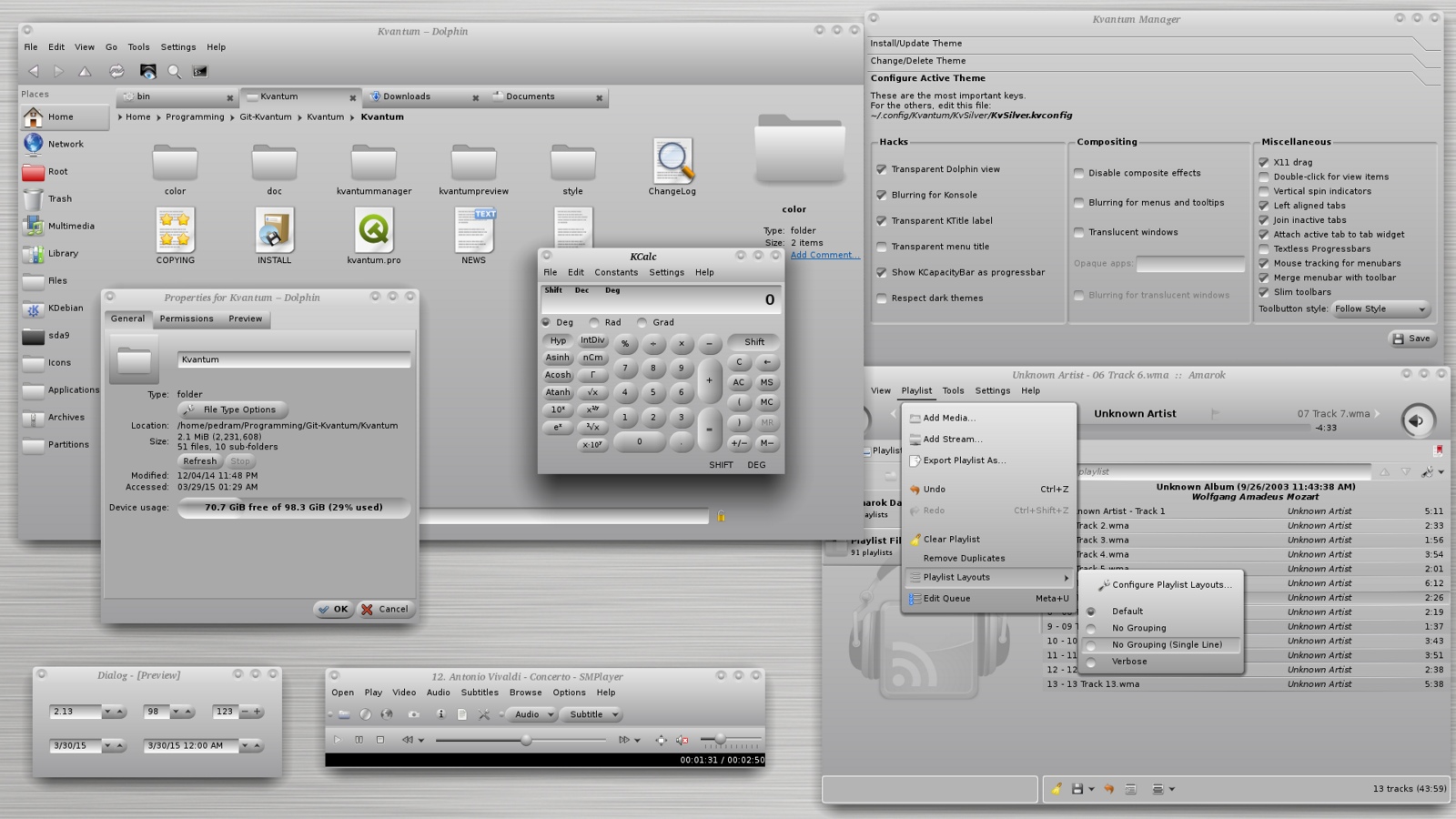Click SMPlayer seek slider handle

tap(526, 740)
